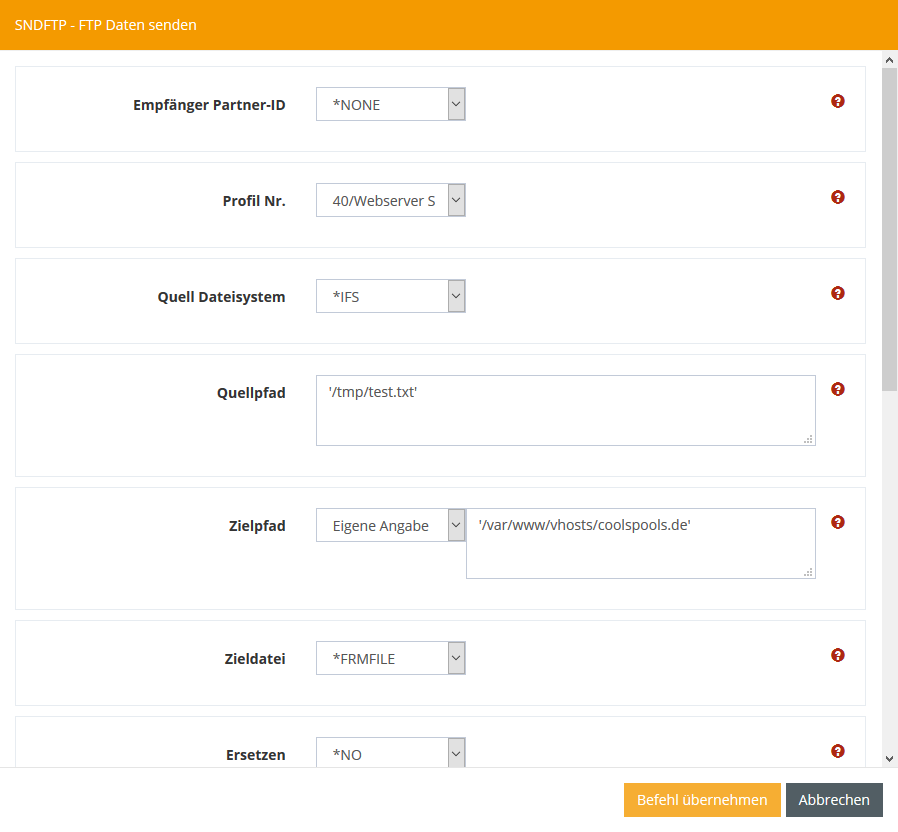This screenshot has height=832, width=898.
Task: Click the Quellpfad textarea resize handle
Action: click(809, 439)
